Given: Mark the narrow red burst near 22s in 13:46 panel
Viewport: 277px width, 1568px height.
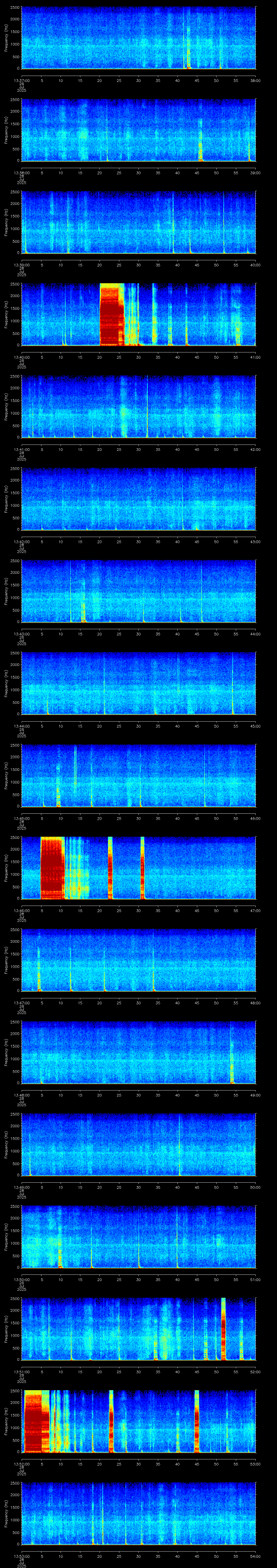Looking at the screenshot, I should pos(110,869).
